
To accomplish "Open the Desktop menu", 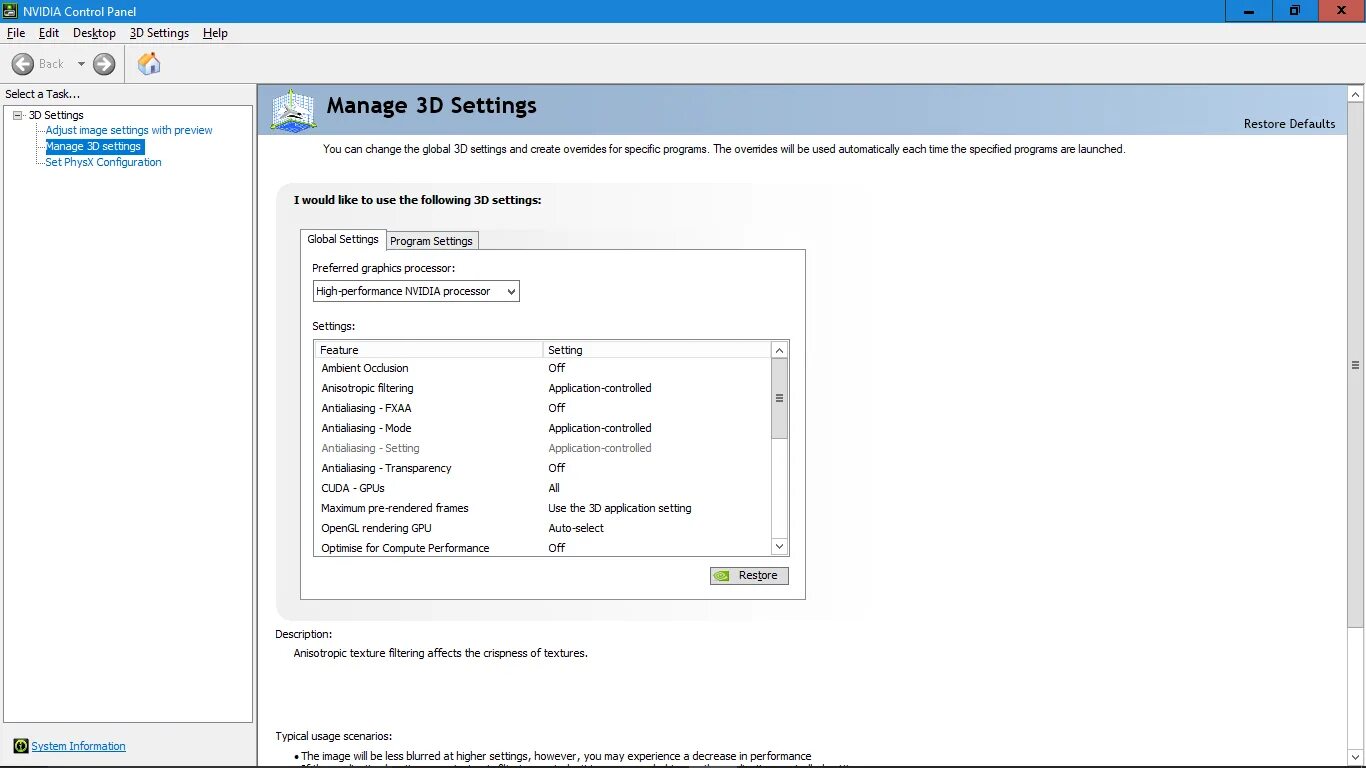I will (x=94, y=33).
